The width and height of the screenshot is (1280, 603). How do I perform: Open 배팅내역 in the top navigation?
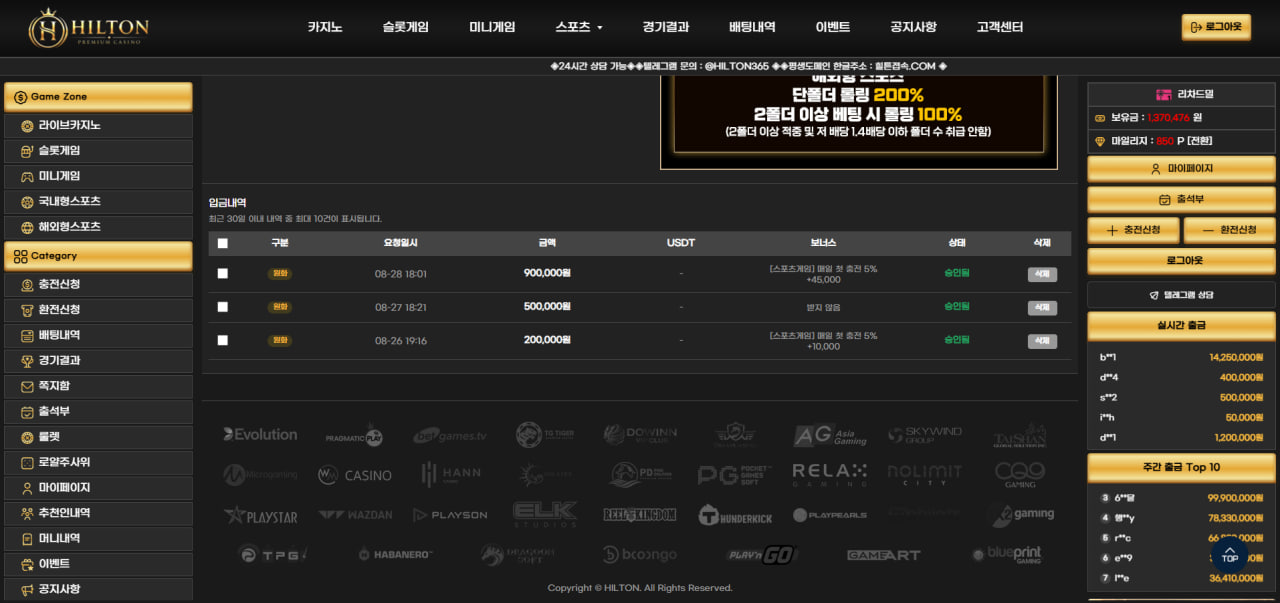tap(752, 27)
